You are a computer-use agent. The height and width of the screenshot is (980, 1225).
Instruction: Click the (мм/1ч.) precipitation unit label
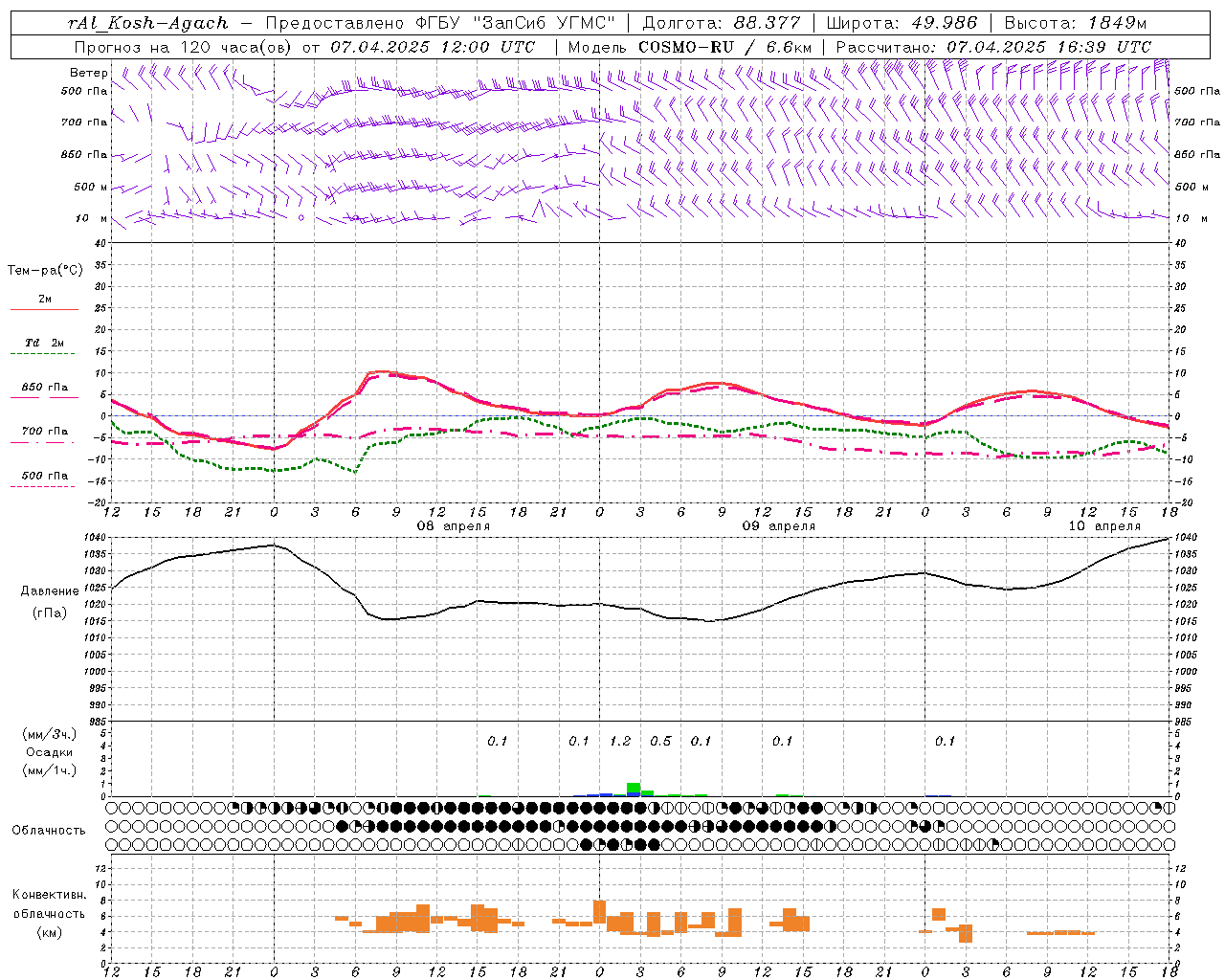(49, 770)
